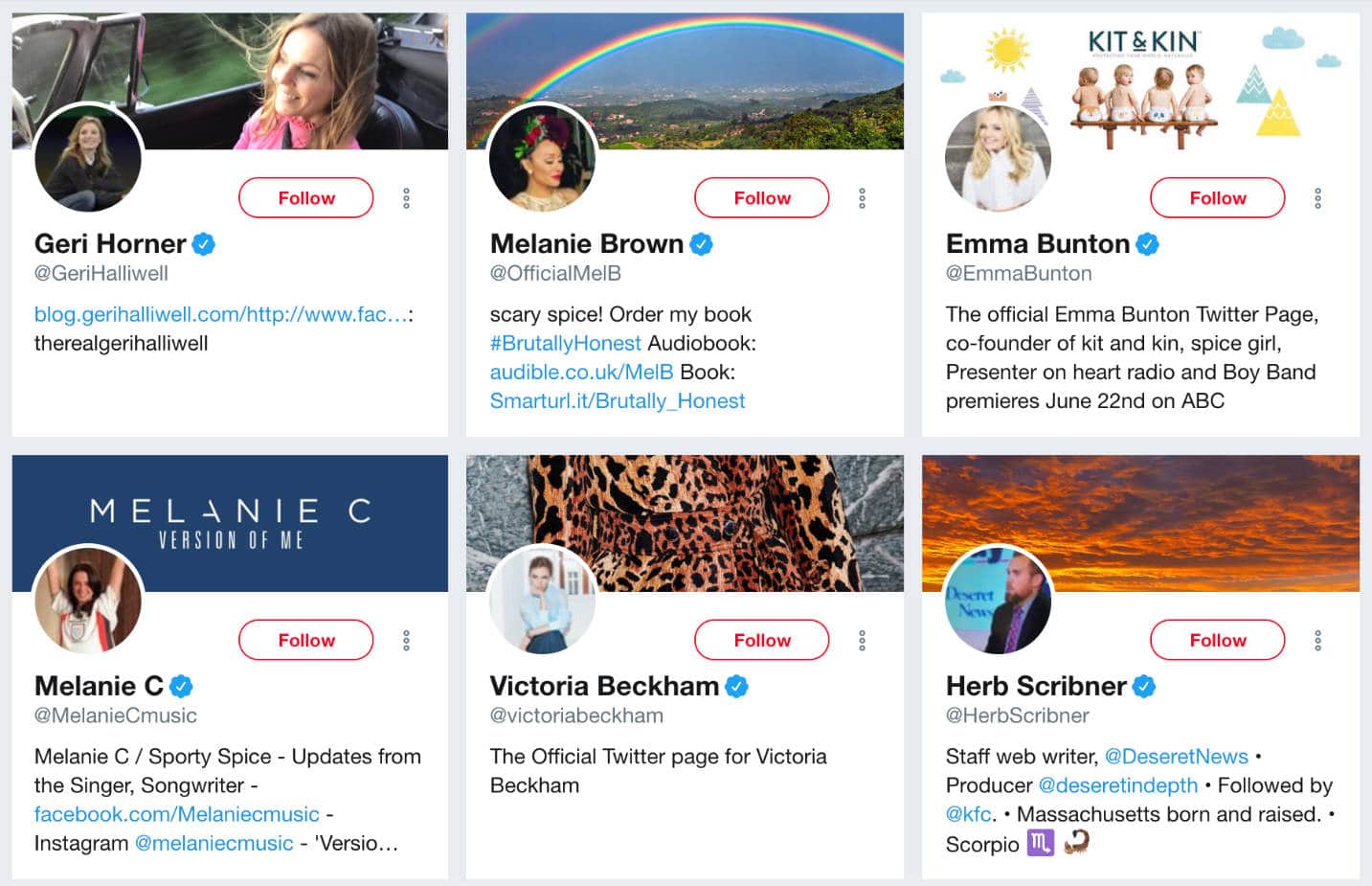Click Geri Horner's verified badge

pos(203,244)
